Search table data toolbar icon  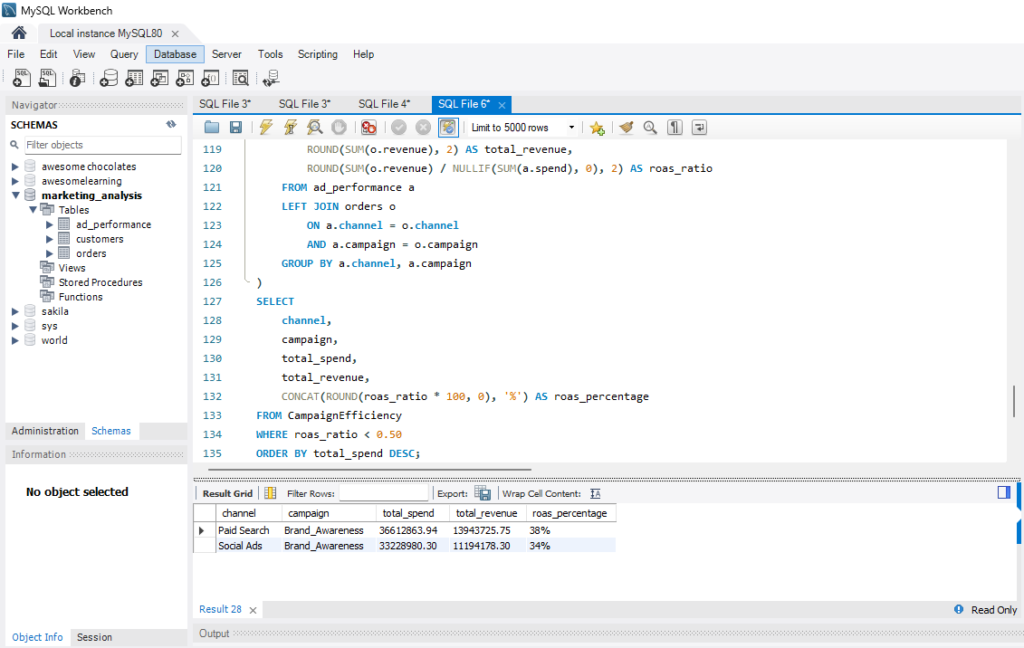(240, 78)
